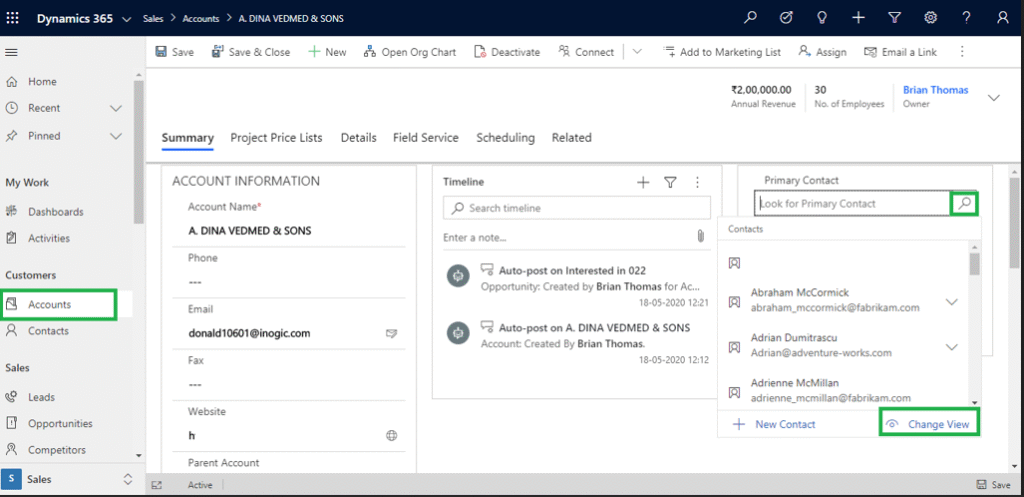Screen dimensions: 1024x497
Task: Expand the Recent section in sidebar
Action: [116, 108]
